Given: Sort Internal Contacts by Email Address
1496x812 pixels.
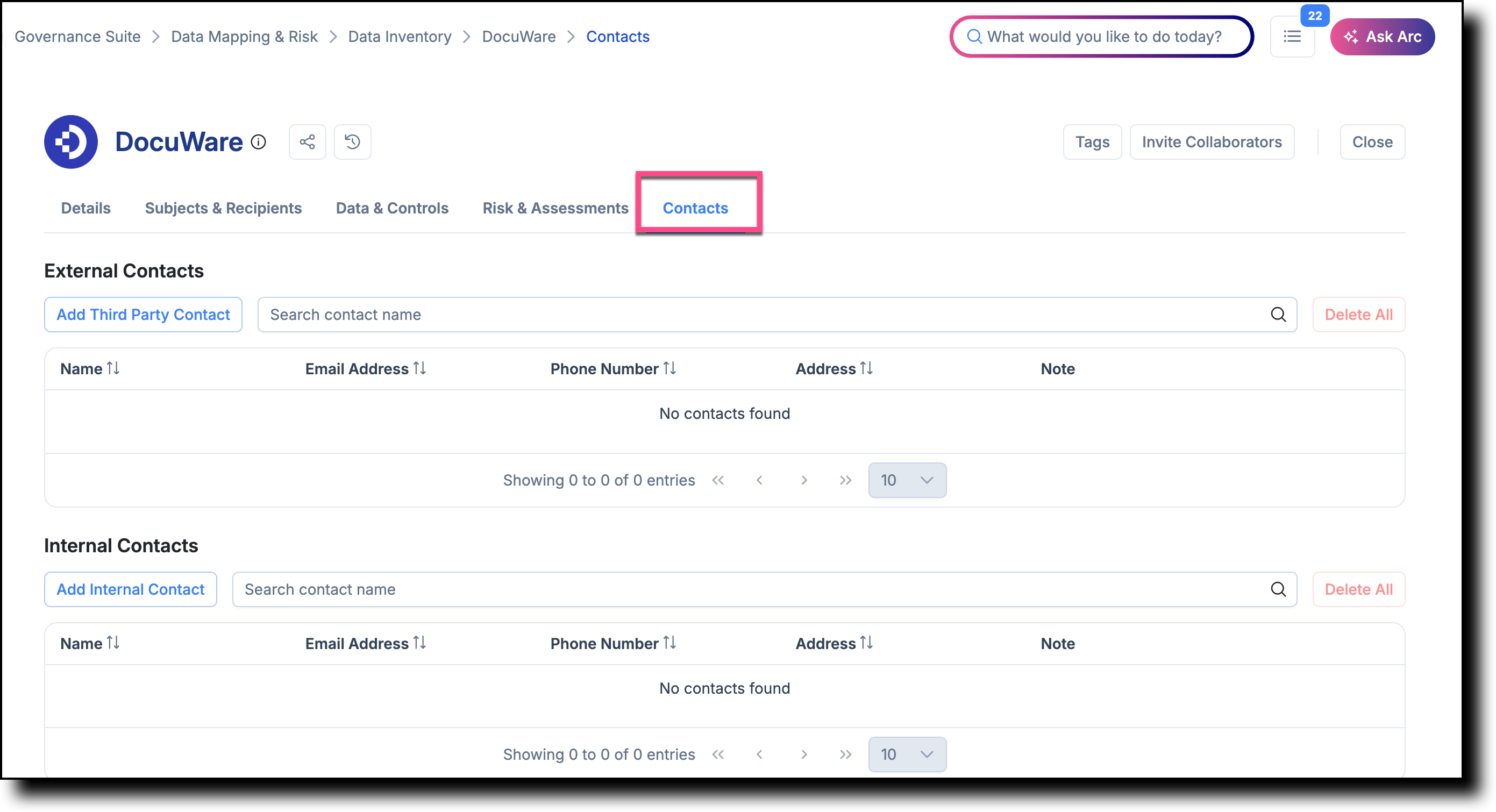Looking at the screenshot, I should coord(420,644).
